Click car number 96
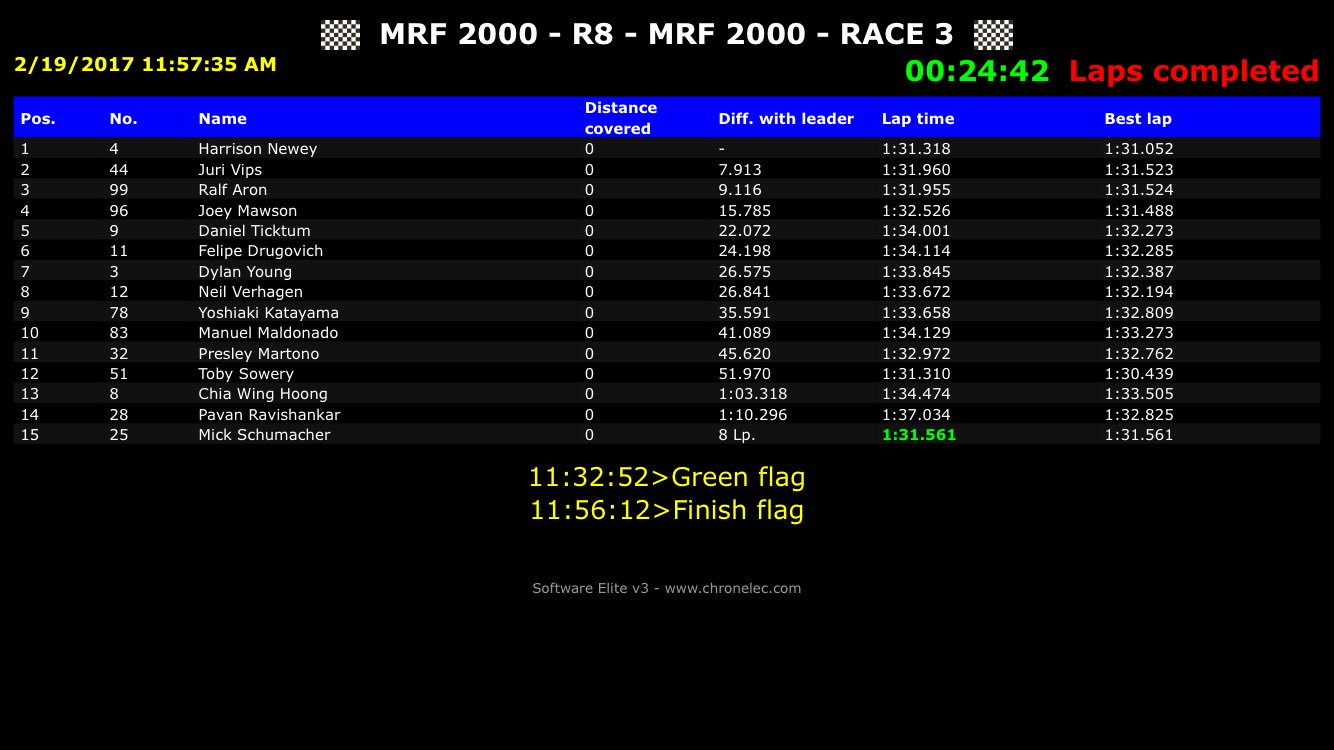Screen dimensions: 1334x750 pyautogui.click(x=118, y=211)
